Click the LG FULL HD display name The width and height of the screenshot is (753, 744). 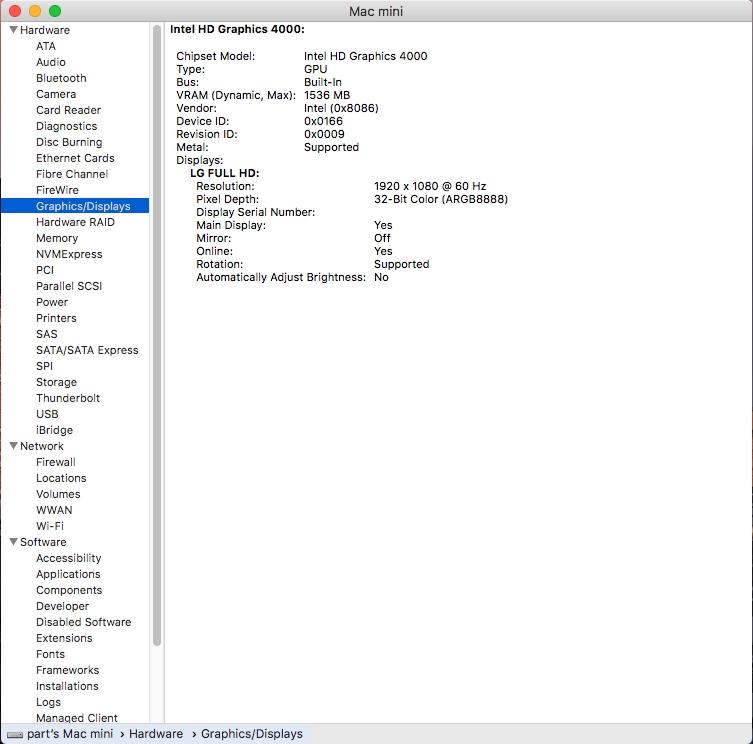pyautogui.click(x=225, y=173)
